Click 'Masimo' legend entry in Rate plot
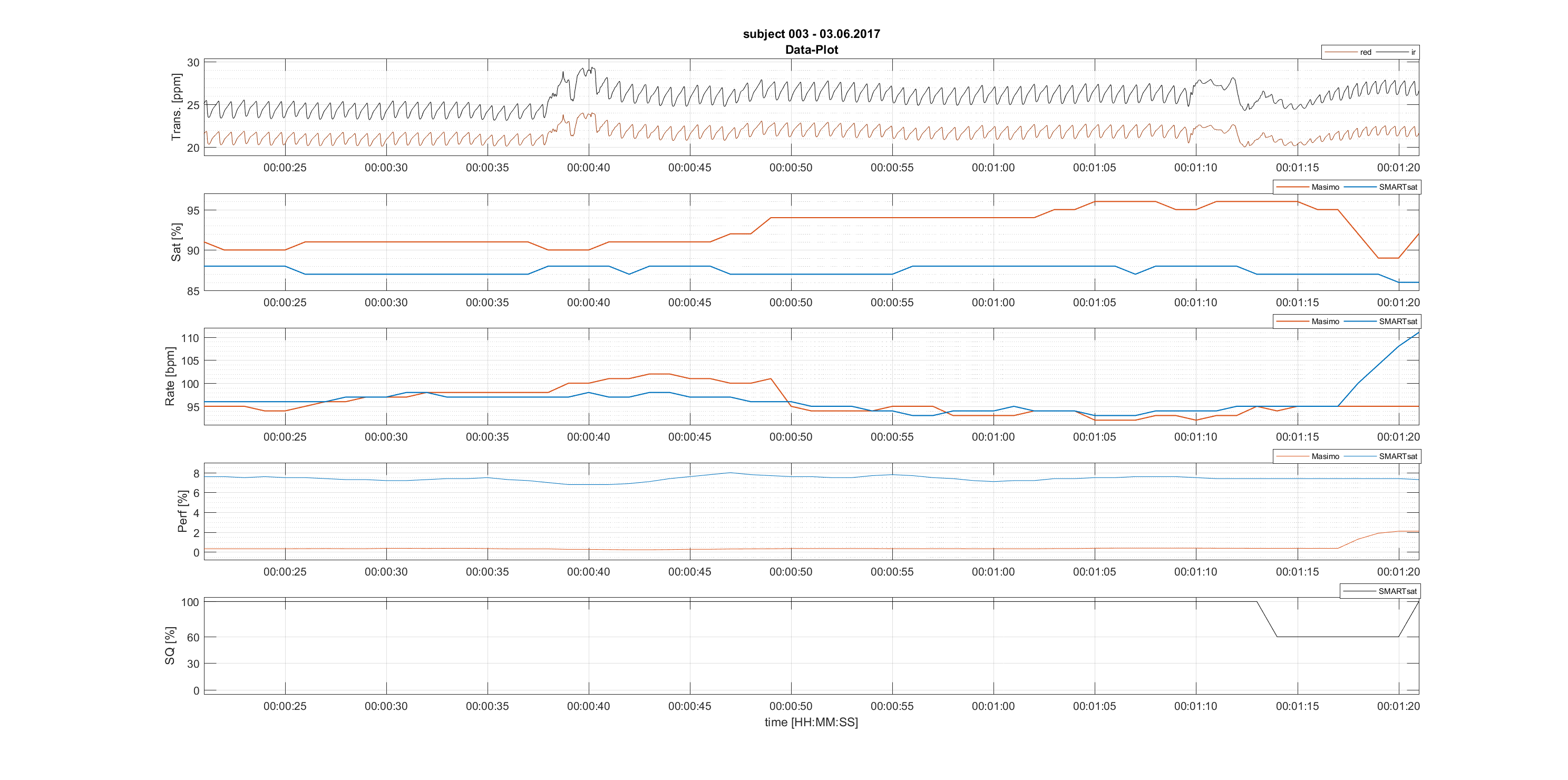Screen dimensions: 1568x780 pyautogui.click(x=1324, y=322)
